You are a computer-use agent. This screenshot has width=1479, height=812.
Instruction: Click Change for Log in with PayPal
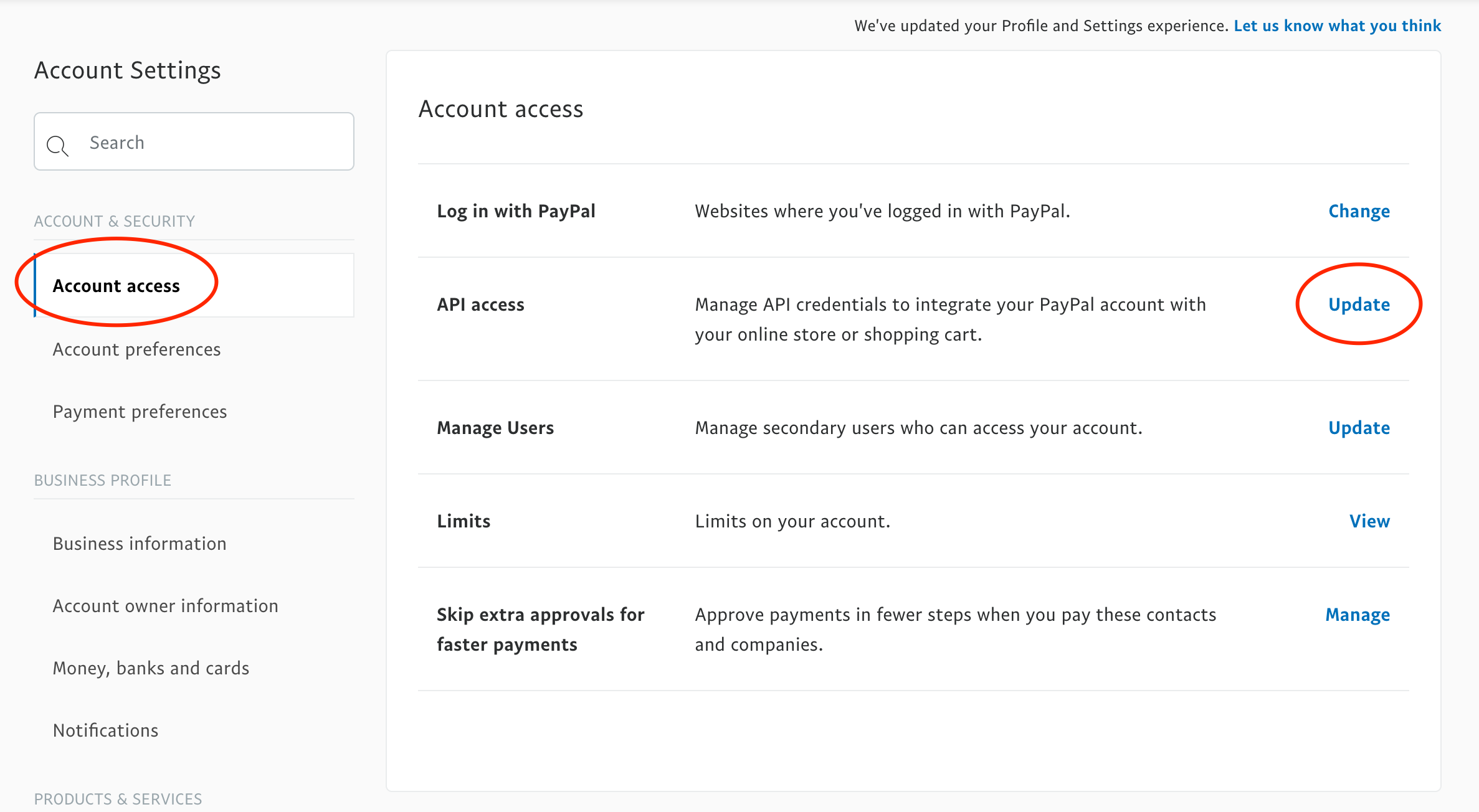point(1359,211)
